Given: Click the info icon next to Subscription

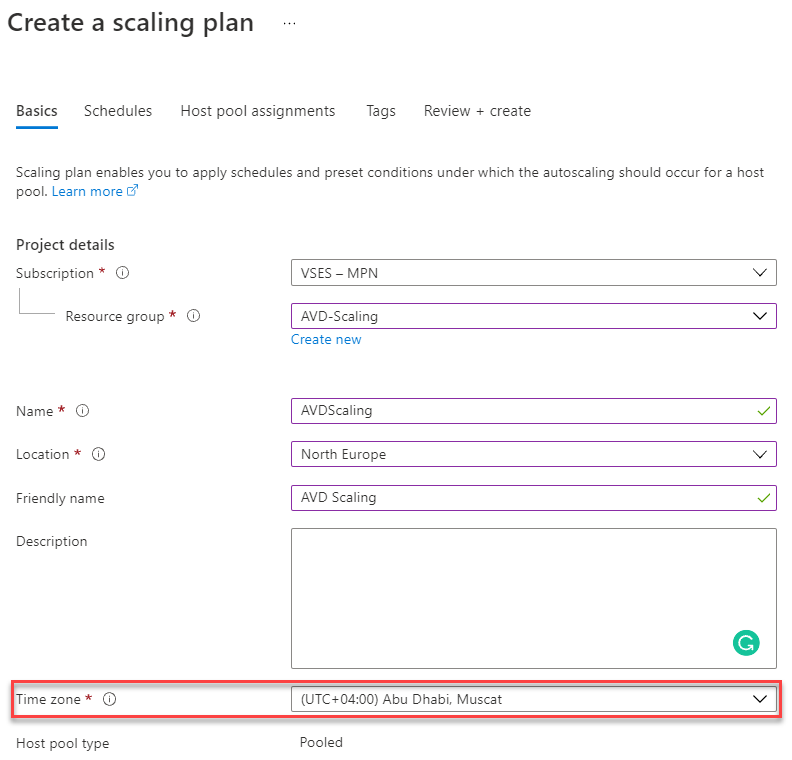Looking at the screenshot, I should click(x=123, y=273).
